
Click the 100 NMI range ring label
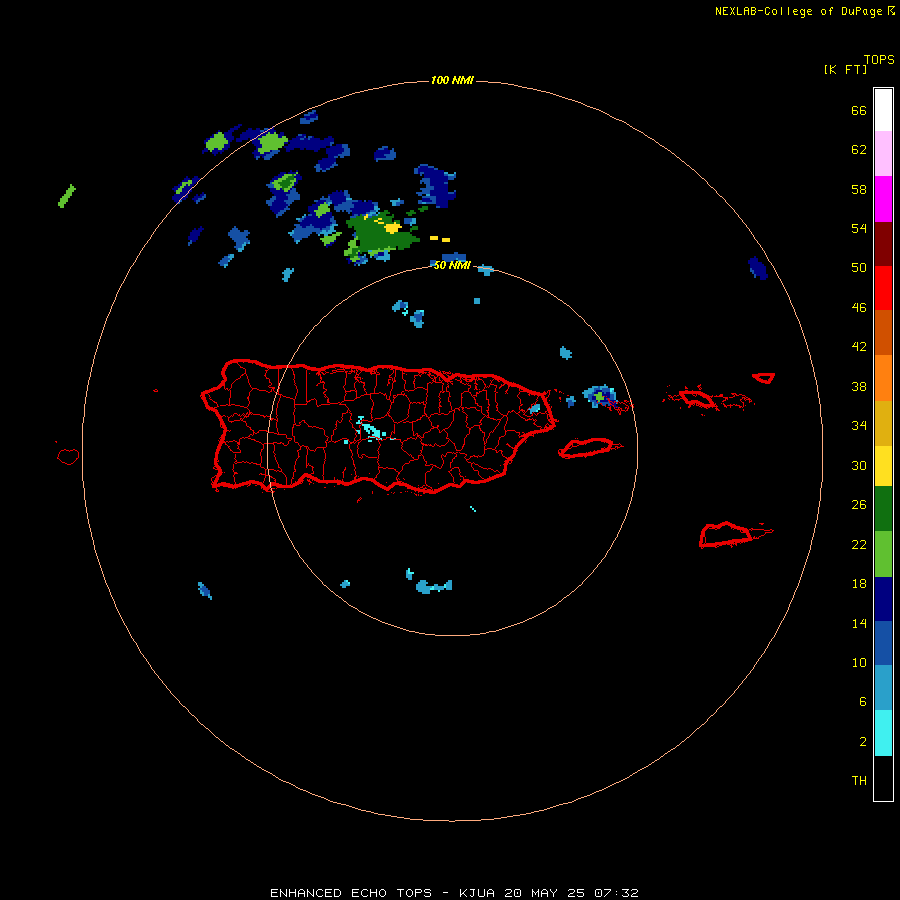[x=452, y=80]
